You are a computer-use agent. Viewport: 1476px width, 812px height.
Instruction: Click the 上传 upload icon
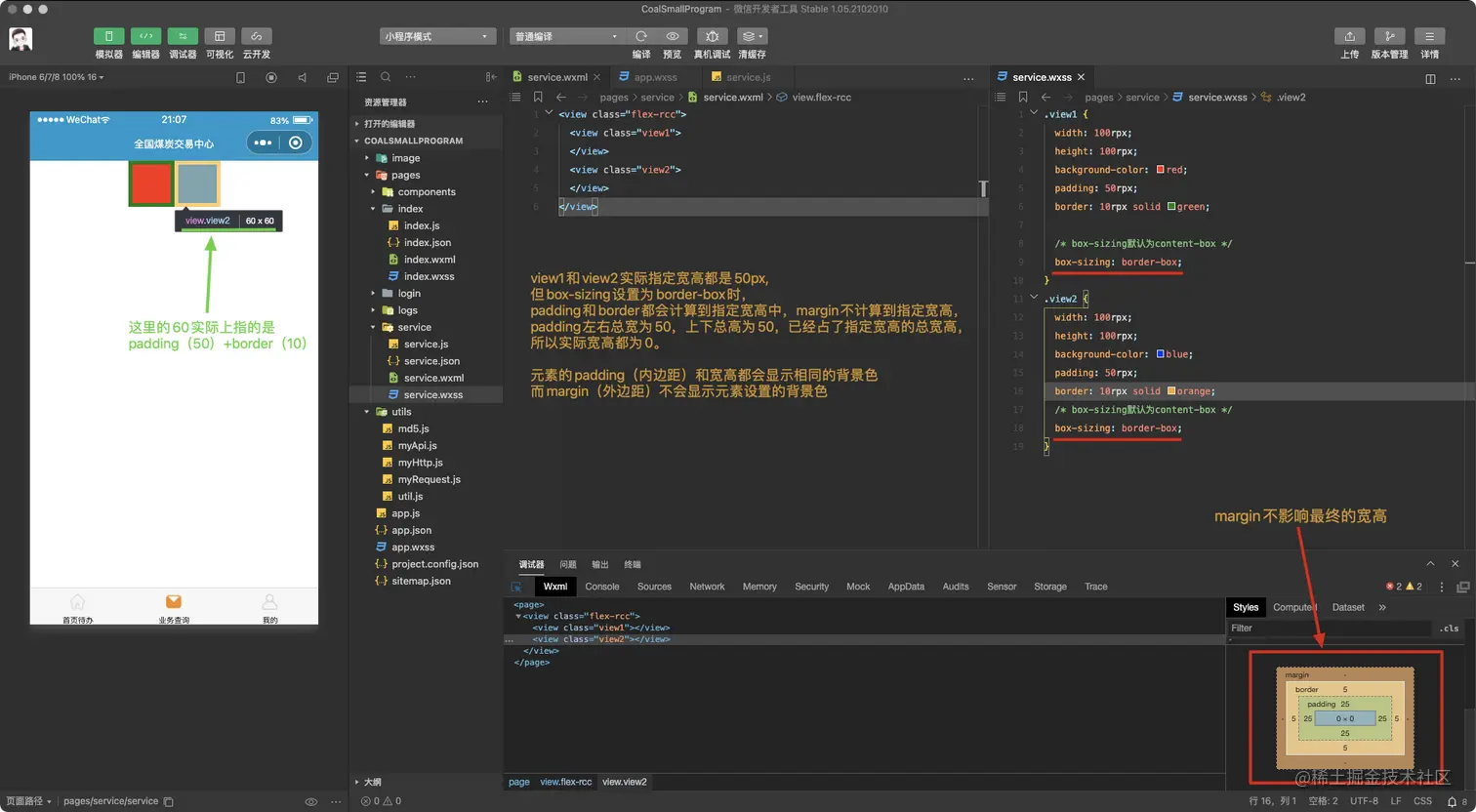point(1349,36)
